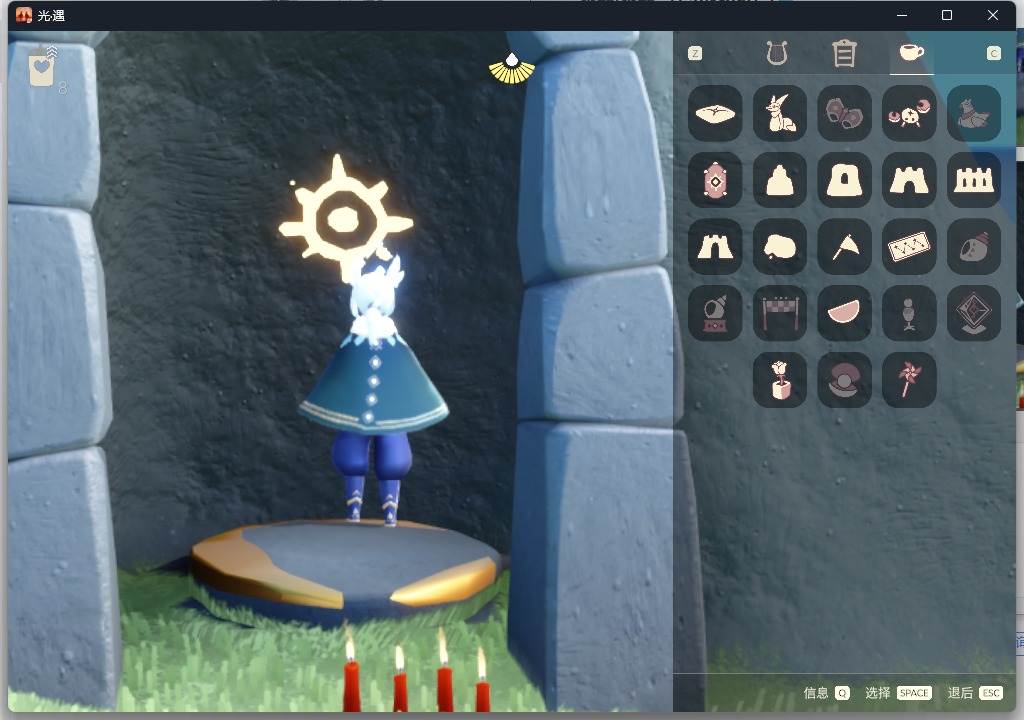Switch to the harp instruments tab
This screenshot has width=1024, height=720.
point(776,53)
